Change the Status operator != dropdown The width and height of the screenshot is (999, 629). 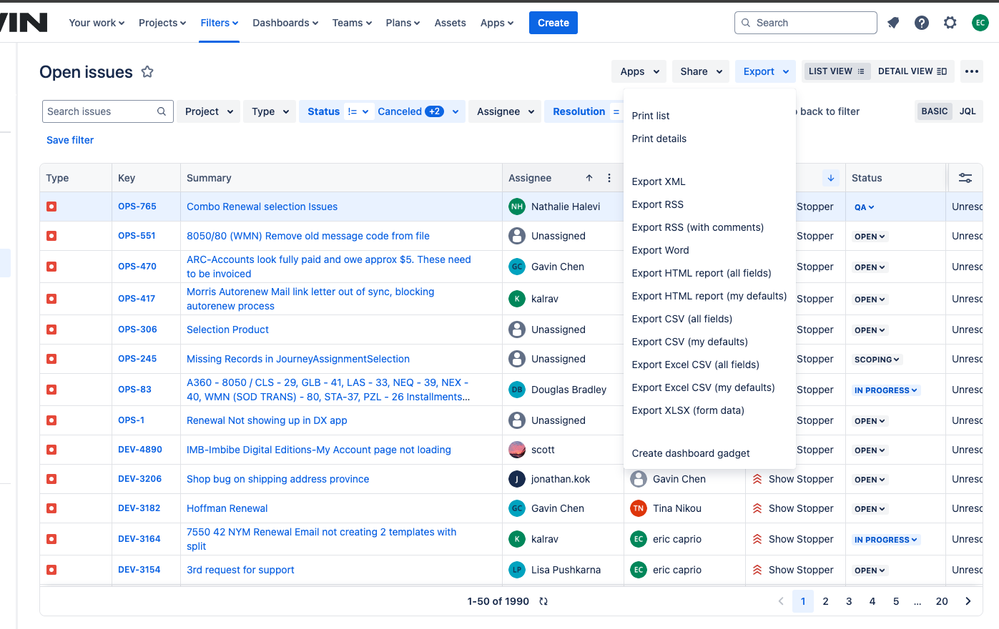click(358, 112)
